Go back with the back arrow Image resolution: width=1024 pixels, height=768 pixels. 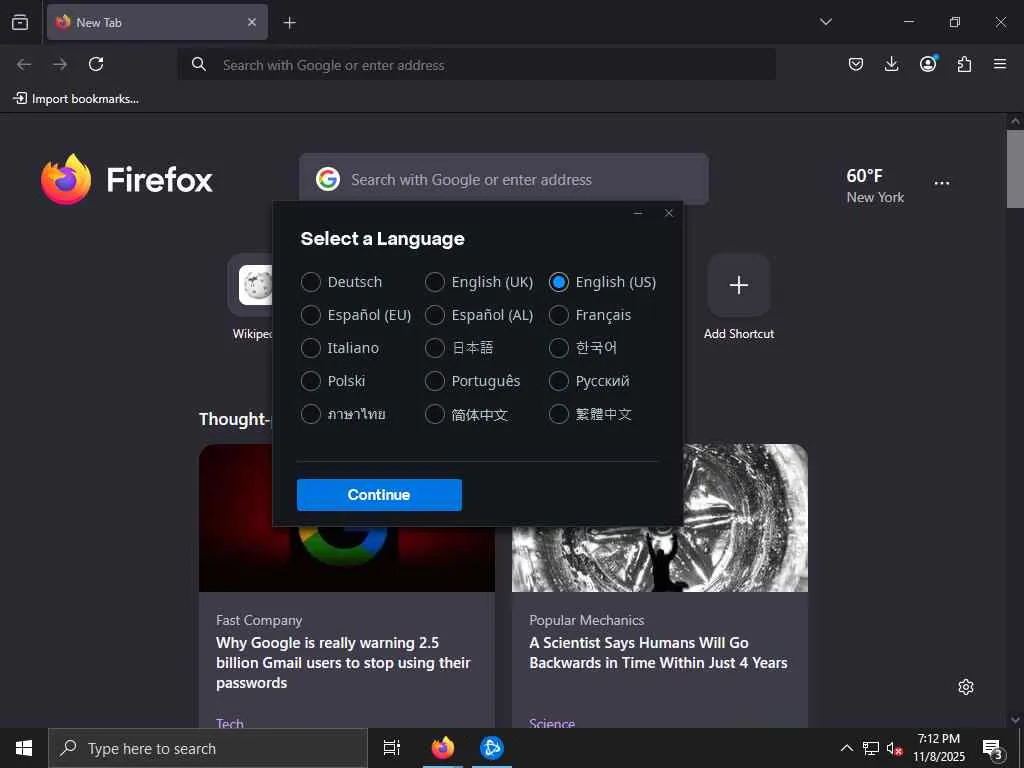[x=24, y=64]
